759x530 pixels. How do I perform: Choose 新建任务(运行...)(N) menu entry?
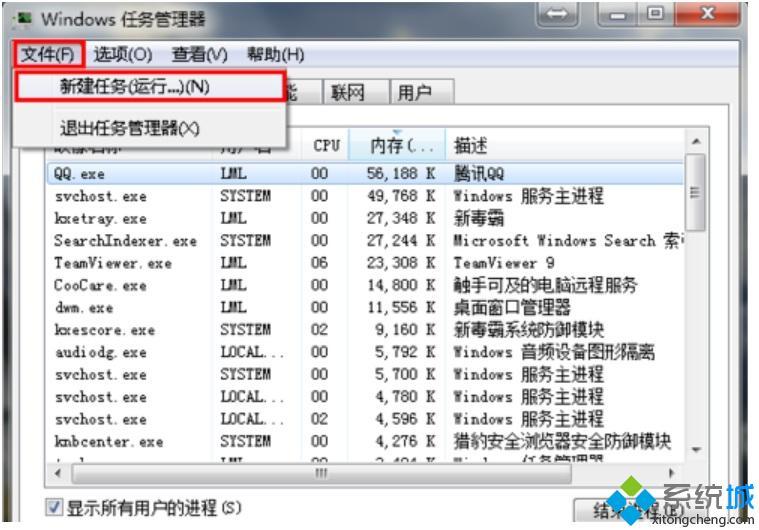tap(150, 87)
